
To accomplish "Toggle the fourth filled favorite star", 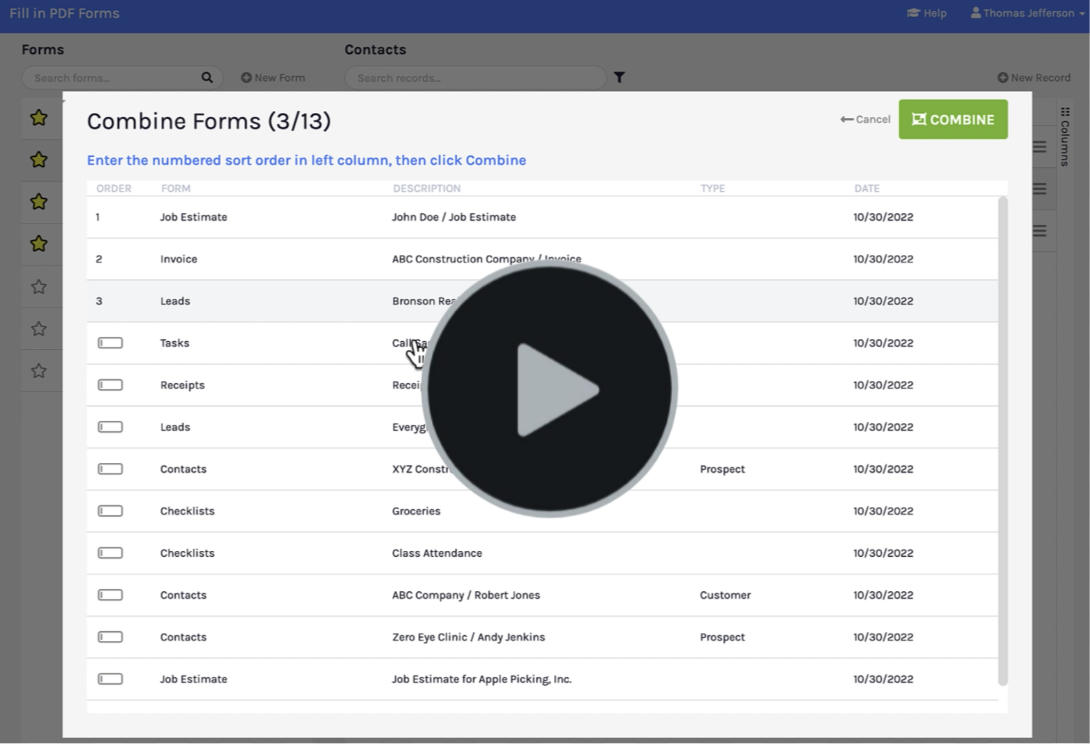I will (x=39, y=244).
